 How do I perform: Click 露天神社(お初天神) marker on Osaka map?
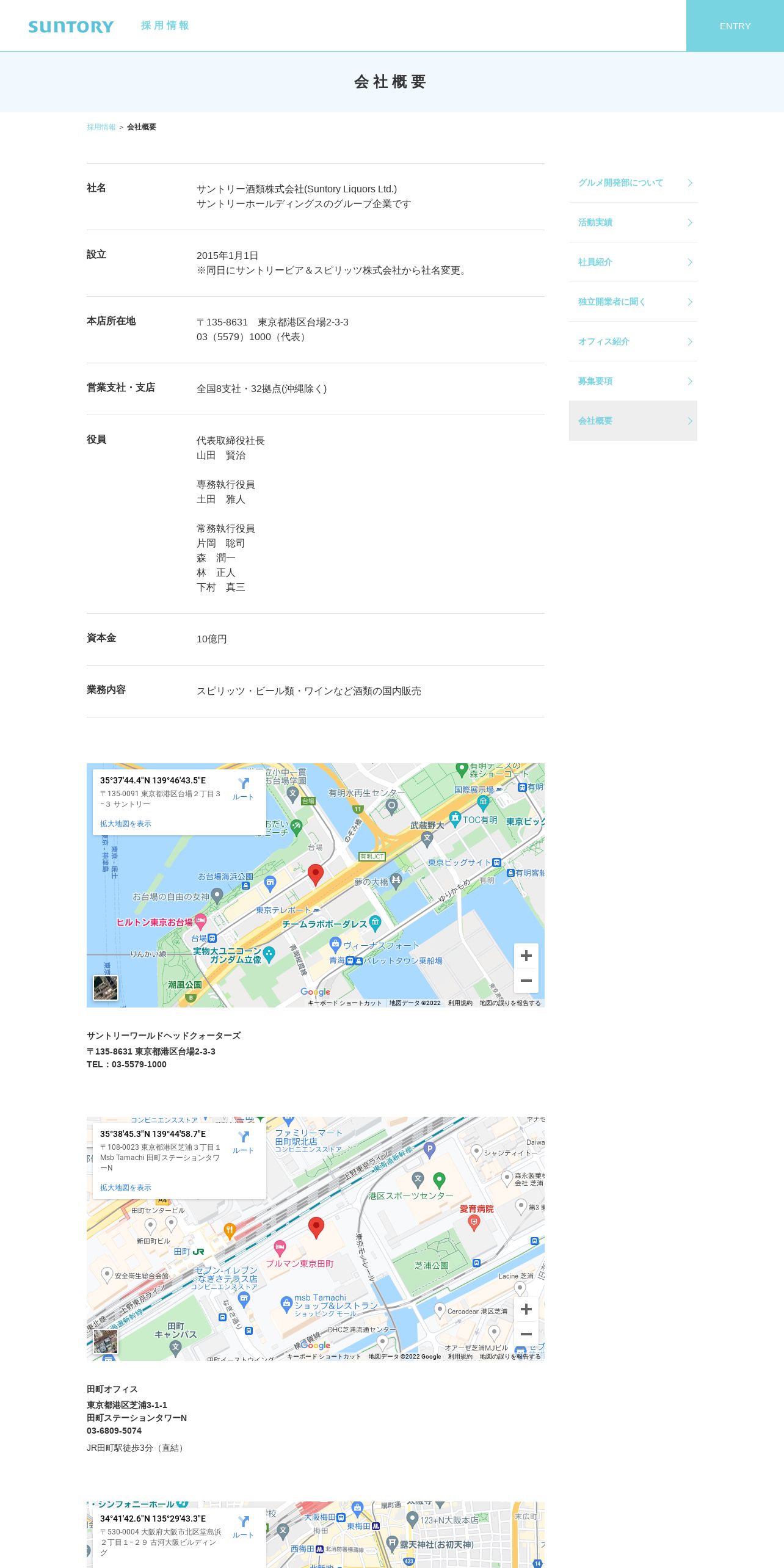pos(393,1544)
